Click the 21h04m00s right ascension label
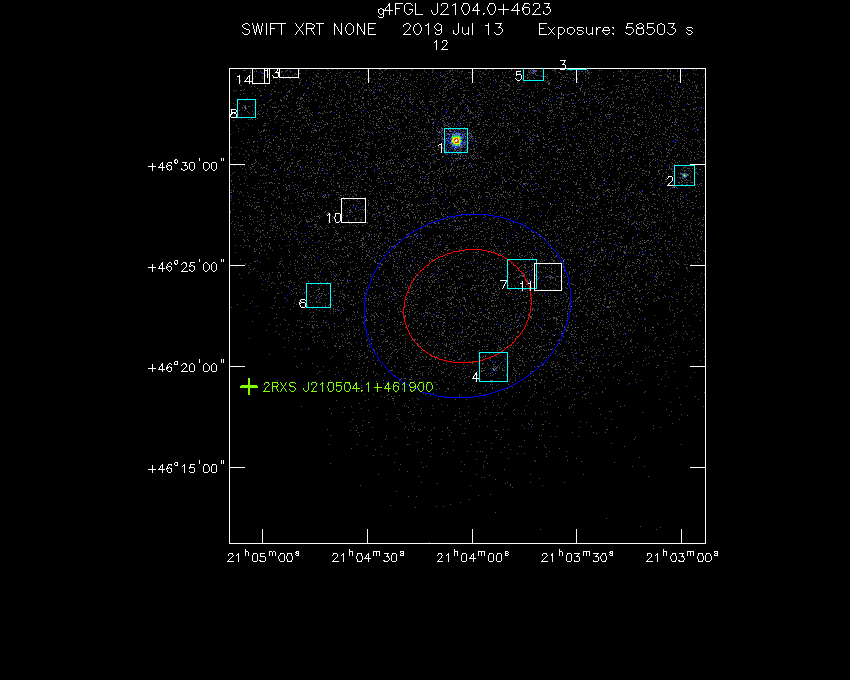Screen dimensions: 850x680 473,557
